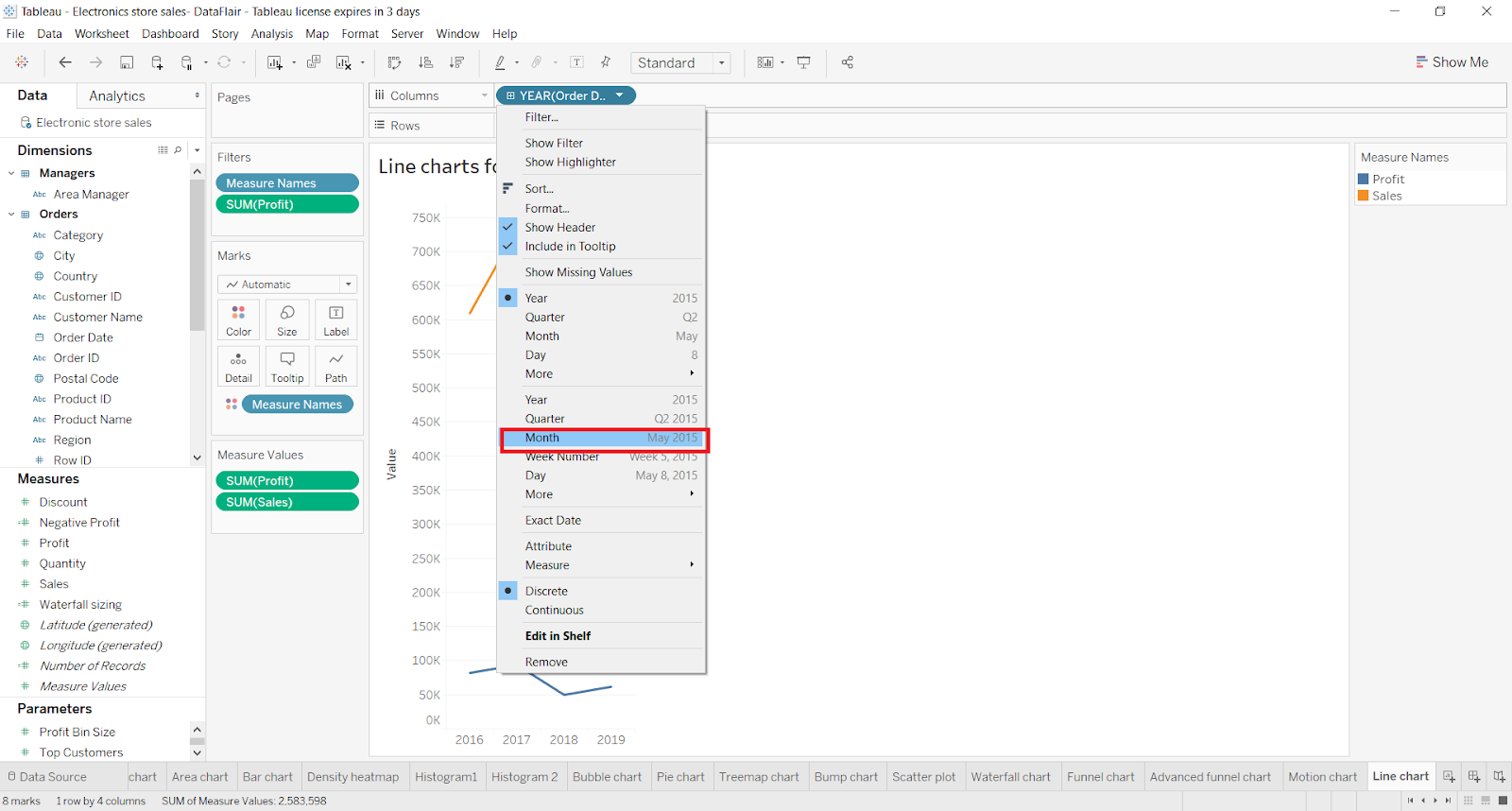Open Label in Marks card

click(x=335, y=320)
